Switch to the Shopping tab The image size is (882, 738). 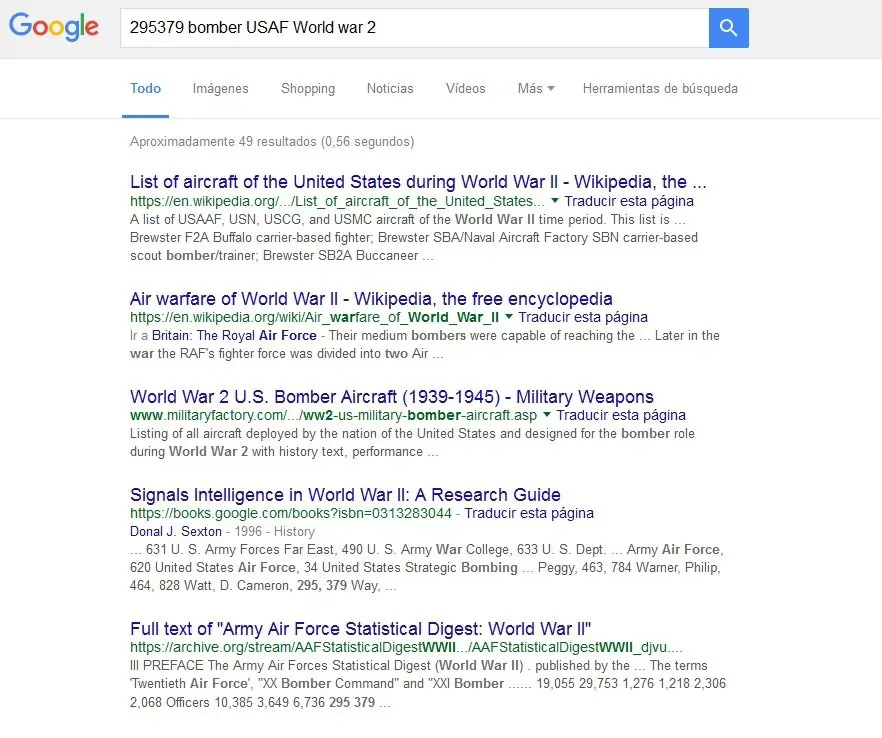[x=308, y=88]
